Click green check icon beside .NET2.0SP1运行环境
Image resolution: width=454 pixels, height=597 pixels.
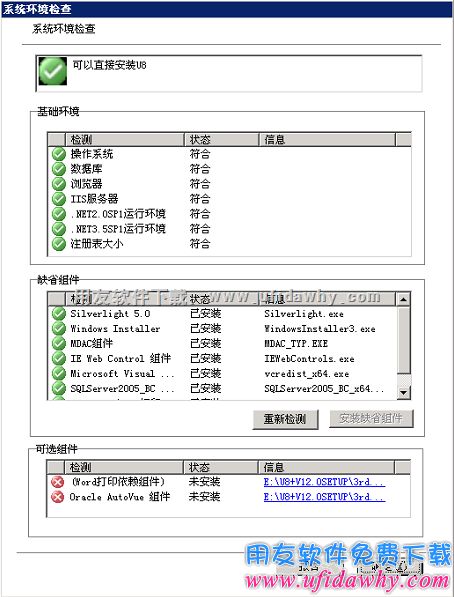pos(59,214)
